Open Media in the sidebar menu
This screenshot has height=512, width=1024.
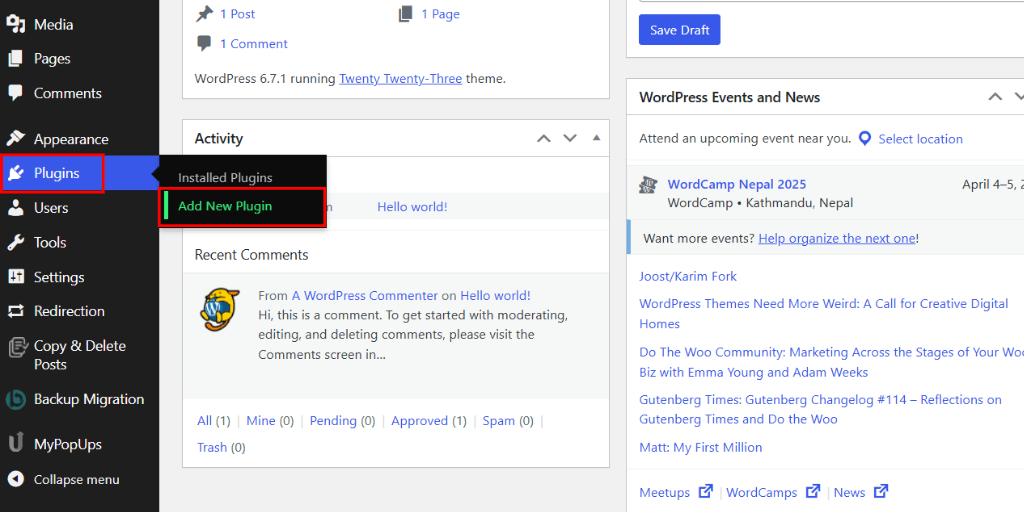[x=54, y=25]
